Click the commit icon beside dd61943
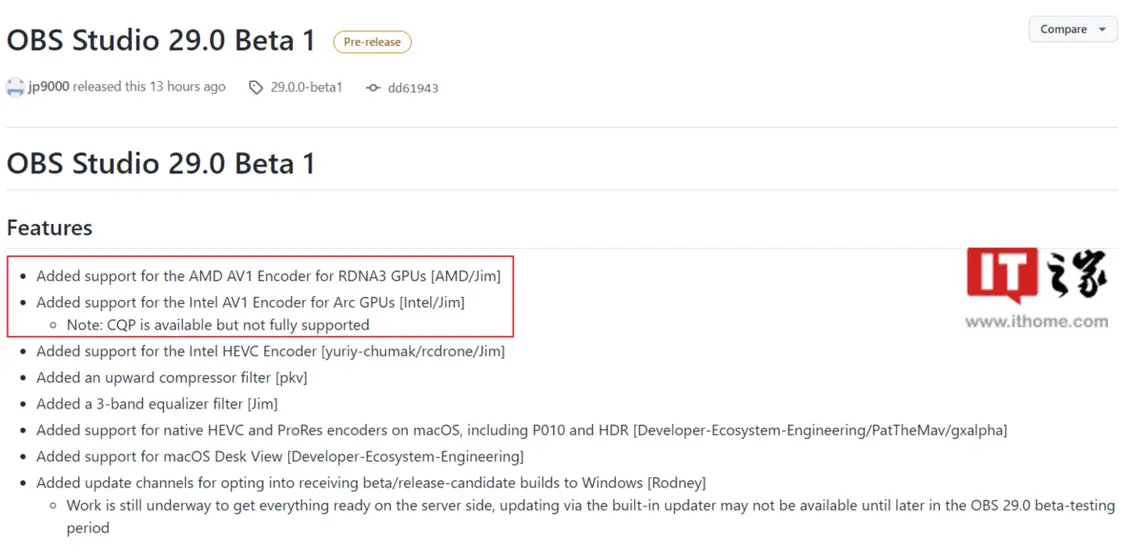The width and height of the screenshot is (1125, 560). click(373, 88)
